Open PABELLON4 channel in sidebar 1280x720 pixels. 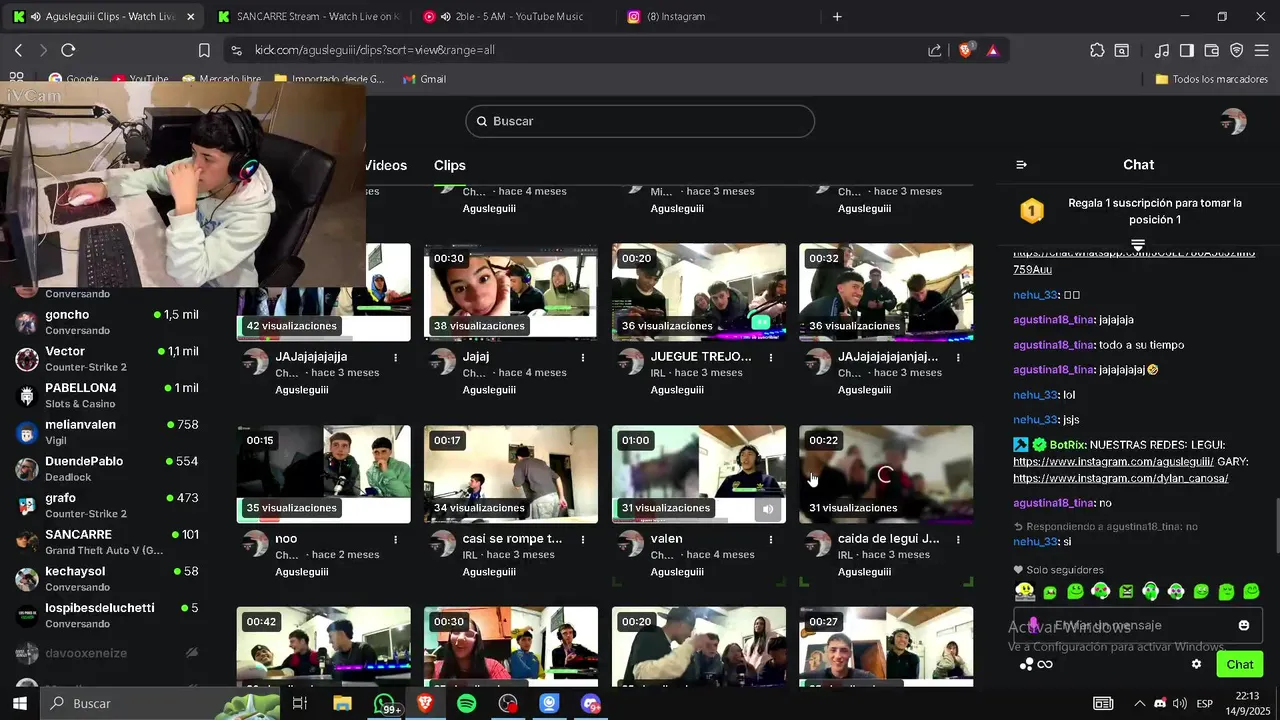coord(107,395)
